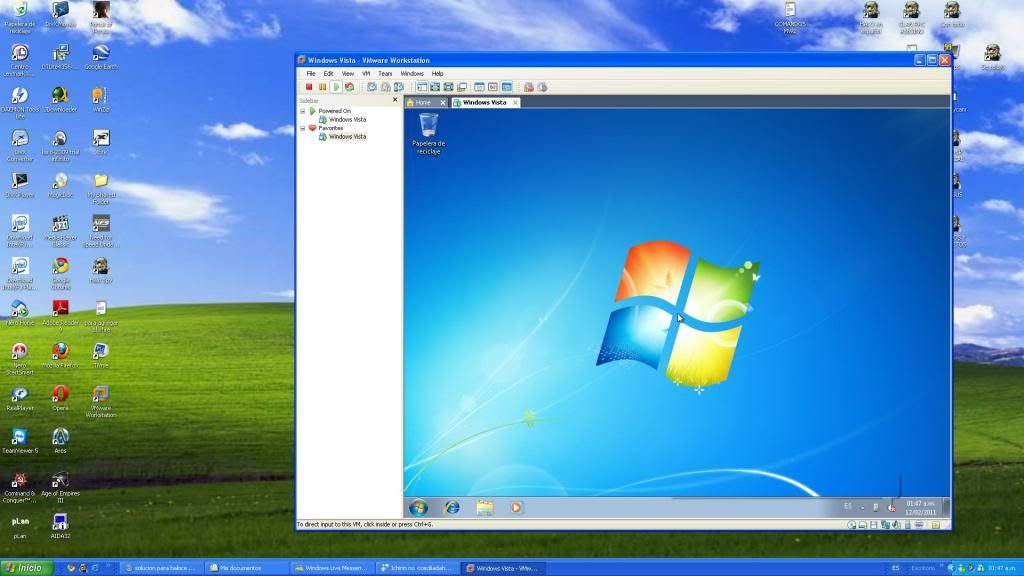Open the Windows menu in VMware
Viewport: 1024px width, 576px height.
[x=412, y=74]
